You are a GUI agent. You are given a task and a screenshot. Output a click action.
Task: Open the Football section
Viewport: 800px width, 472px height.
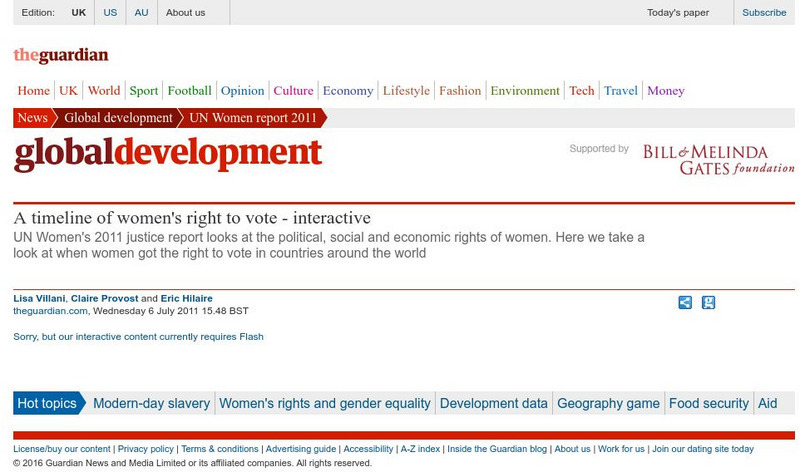[189, 91]
